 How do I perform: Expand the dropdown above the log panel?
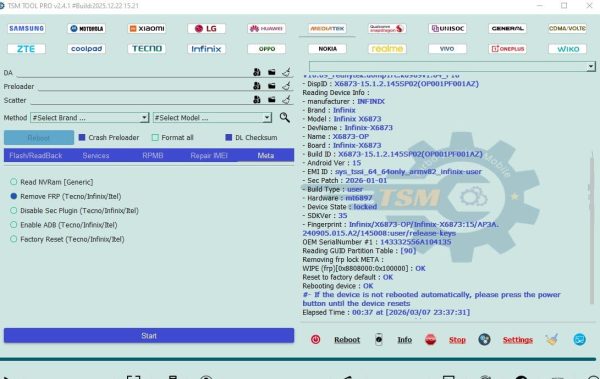click(452, 67)
